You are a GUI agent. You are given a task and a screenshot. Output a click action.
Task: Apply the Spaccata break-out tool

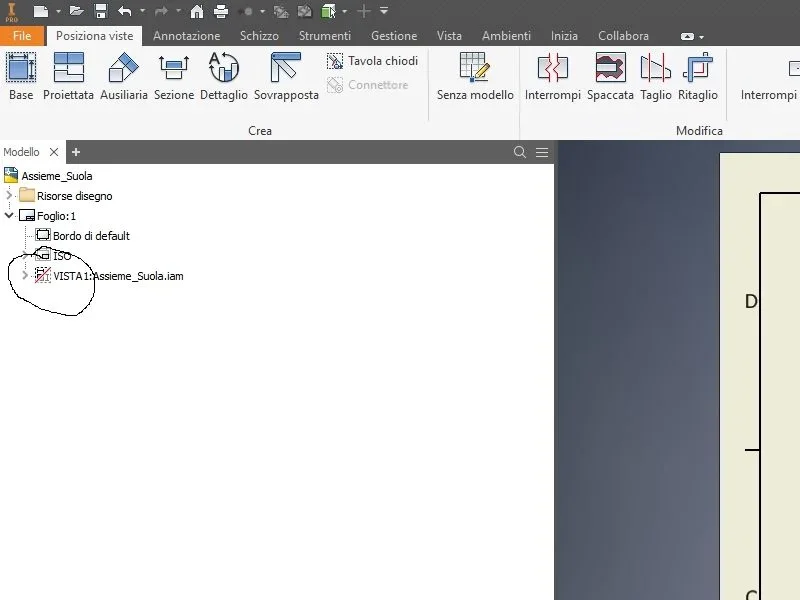point(610,76)
